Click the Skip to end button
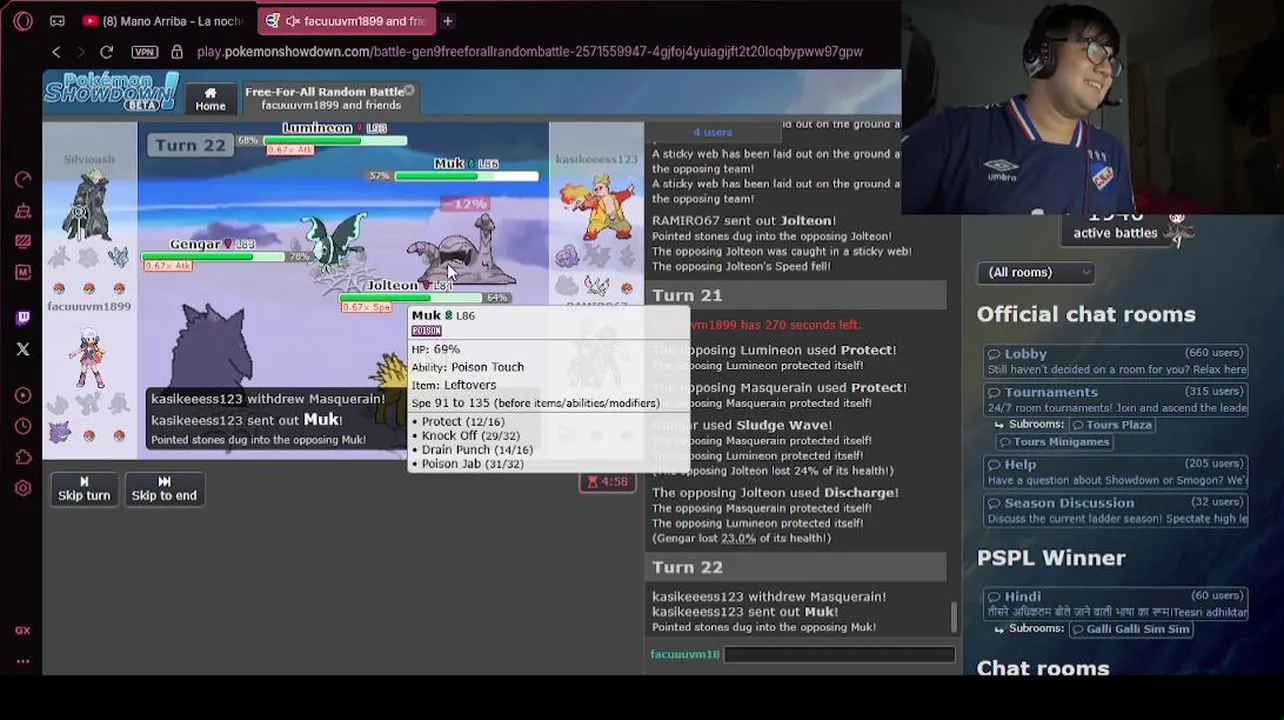The height and width of the screenshot is (720, 1284). (x=164, y=488)
